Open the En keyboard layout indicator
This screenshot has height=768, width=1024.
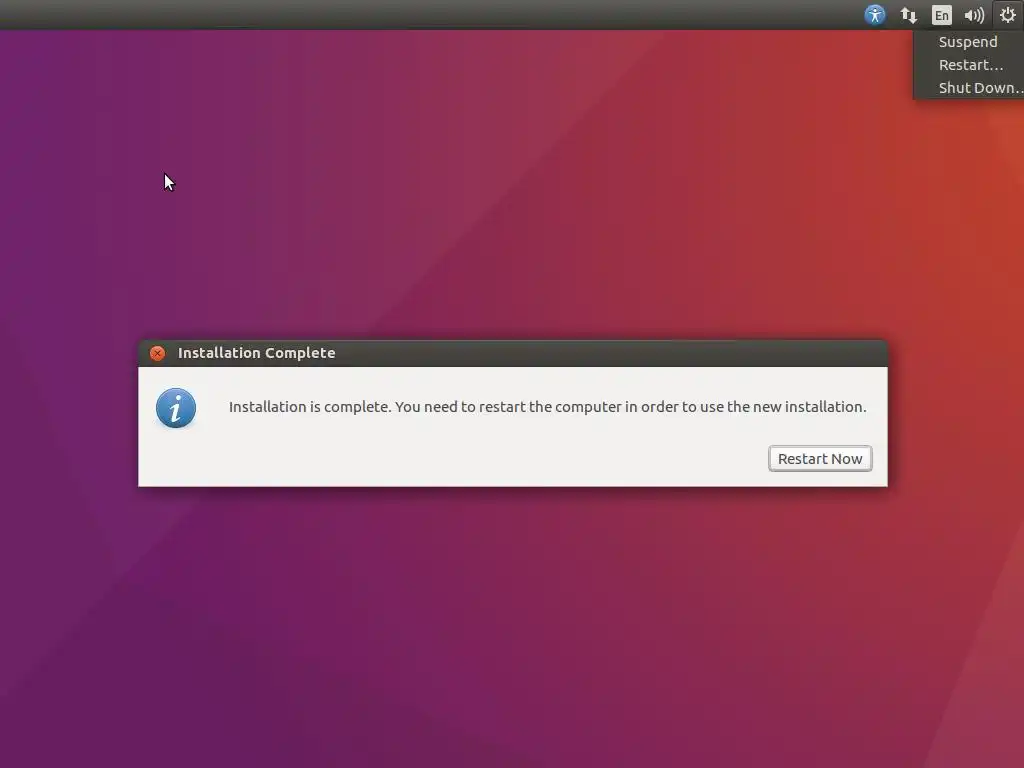[941, 15]
